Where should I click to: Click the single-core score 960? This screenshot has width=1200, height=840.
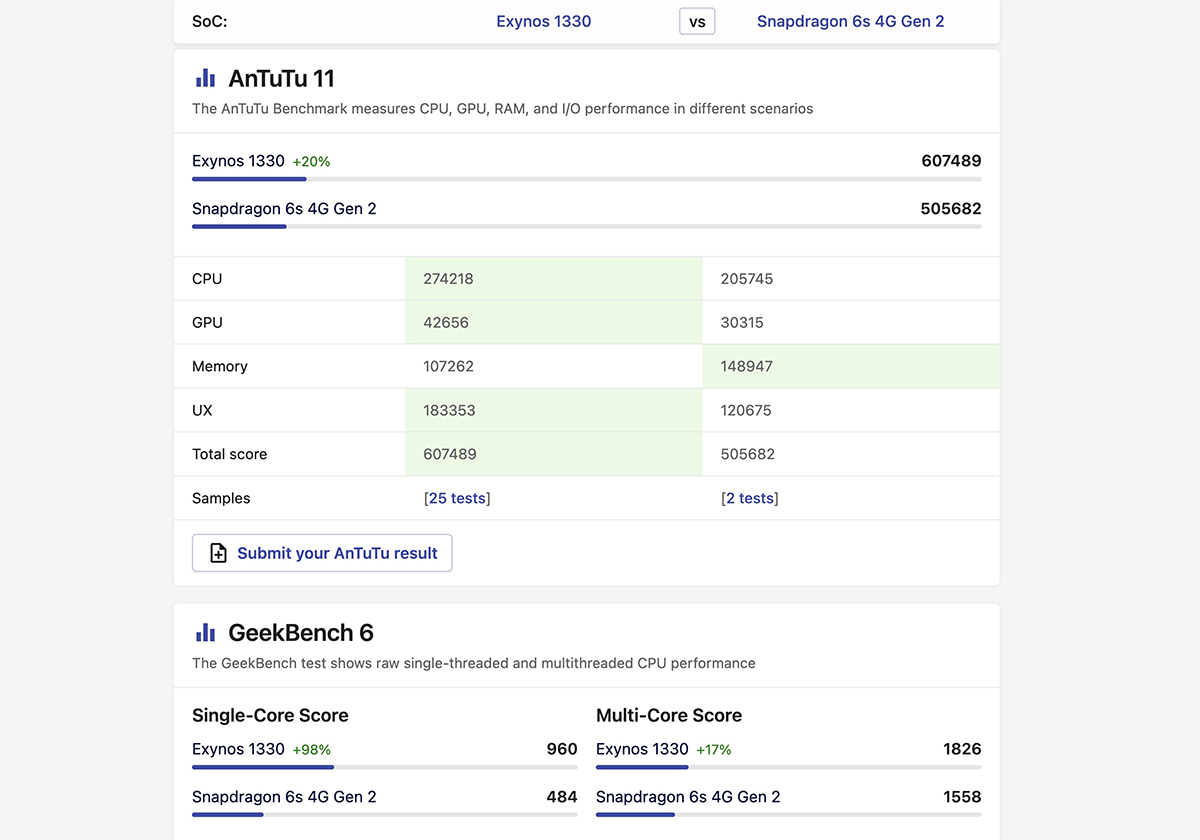click(x=562, y=749)
